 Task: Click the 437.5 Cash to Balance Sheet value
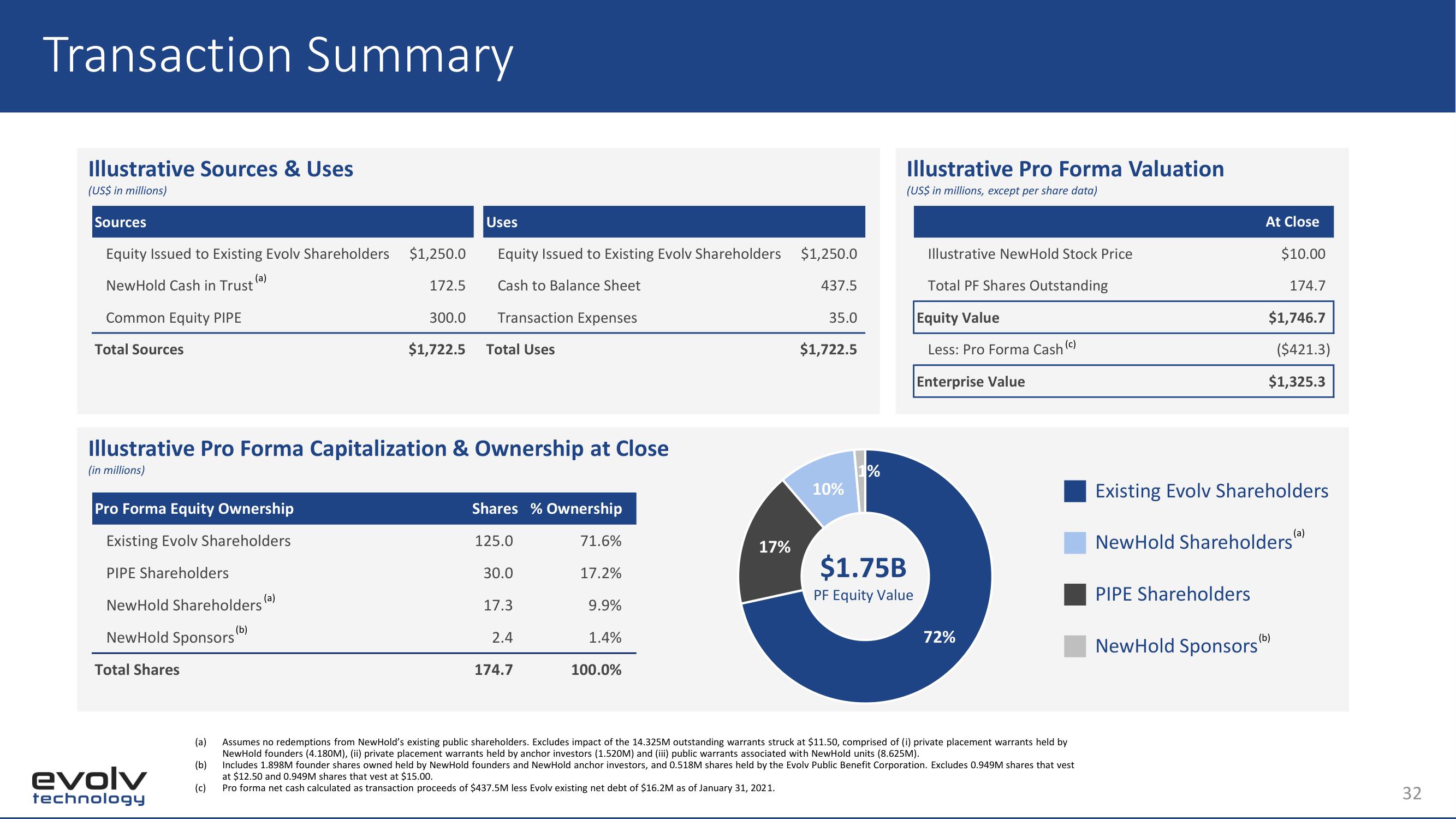click(x=839, y=286)
